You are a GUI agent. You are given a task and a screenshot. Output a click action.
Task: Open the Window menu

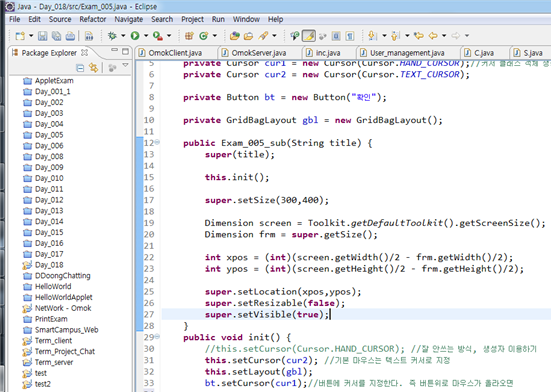coord(246,19)
